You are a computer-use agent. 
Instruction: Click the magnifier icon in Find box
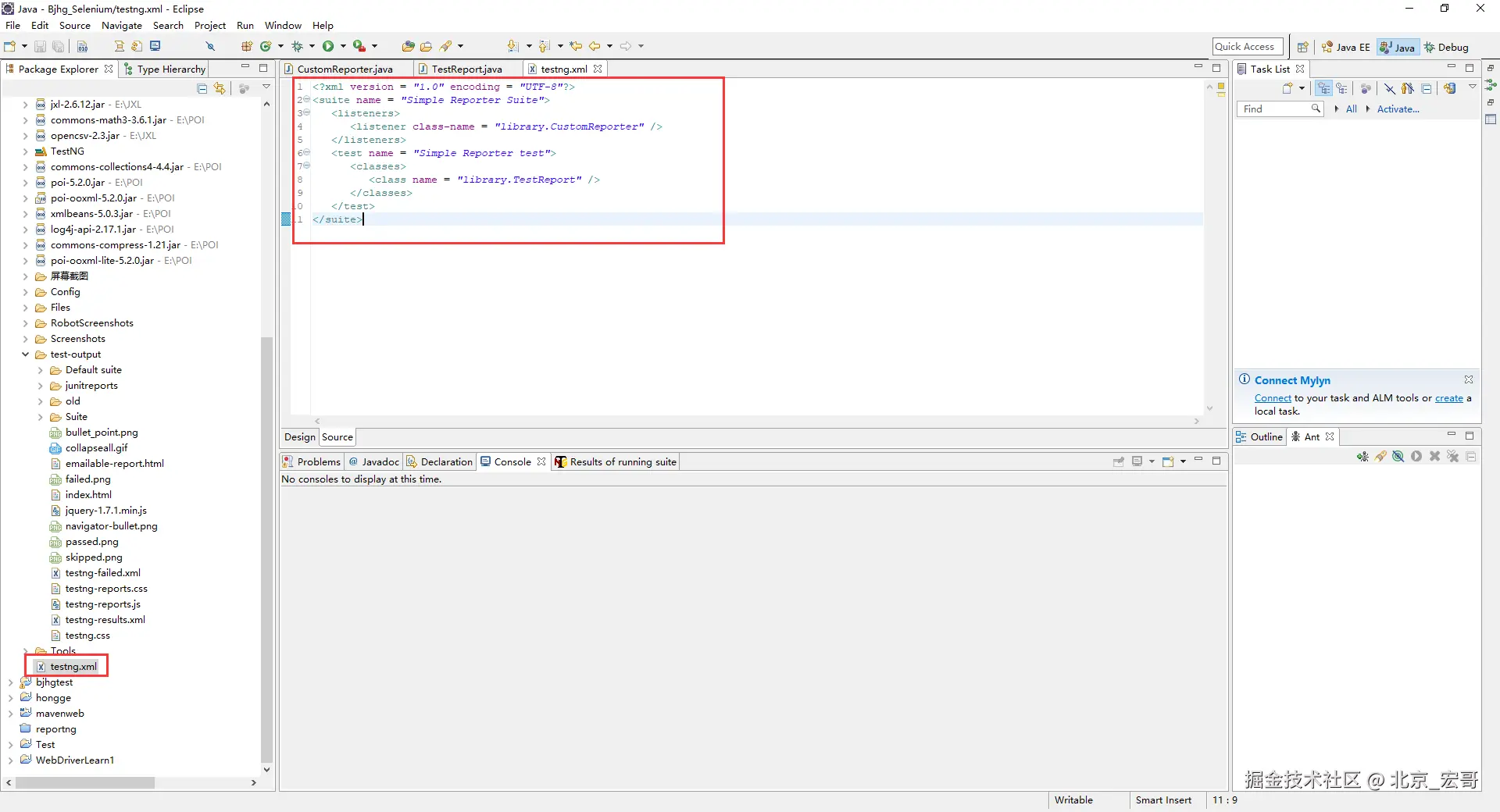point(1316,109)
